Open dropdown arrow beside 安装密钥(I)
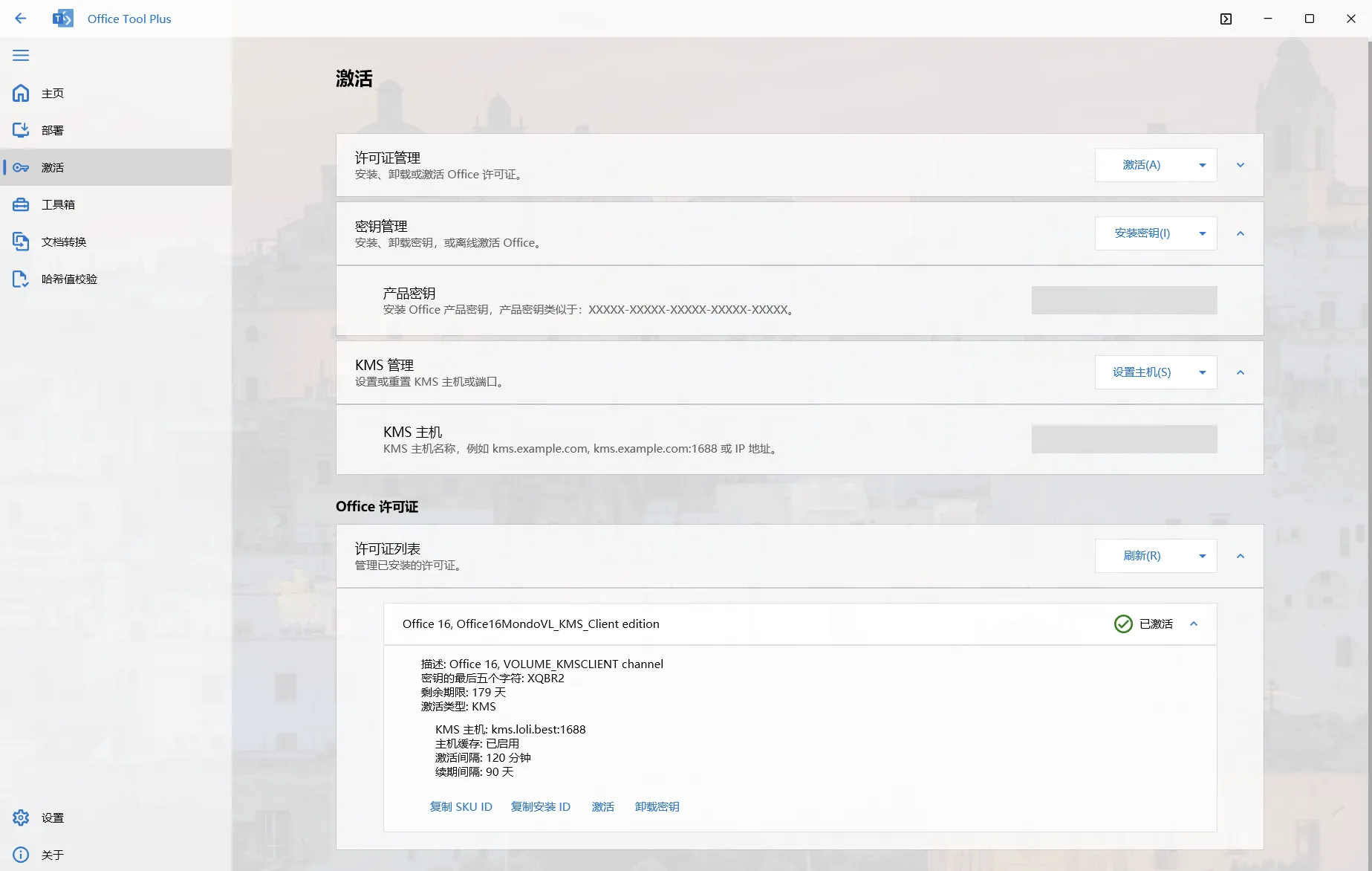This screenshot has width=1372, height=871. tap(1202, 234)
